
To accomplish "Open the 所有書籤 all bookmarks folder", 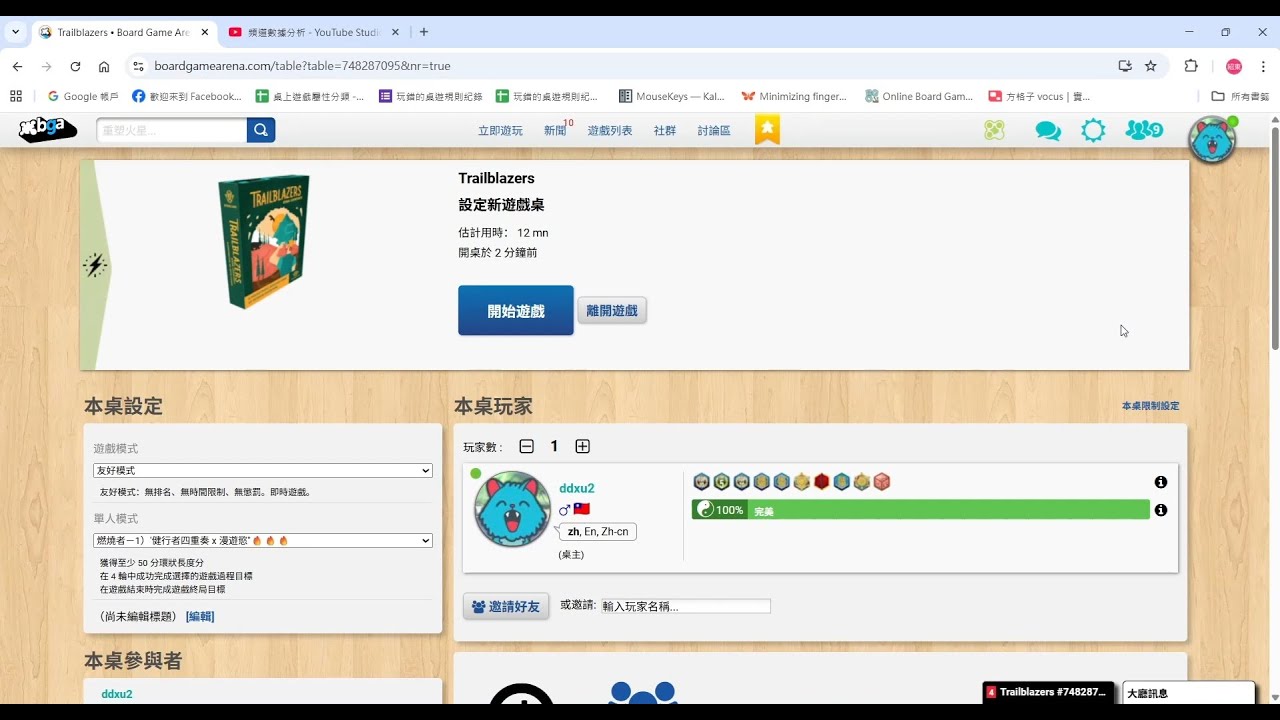I will (1240, 96).
